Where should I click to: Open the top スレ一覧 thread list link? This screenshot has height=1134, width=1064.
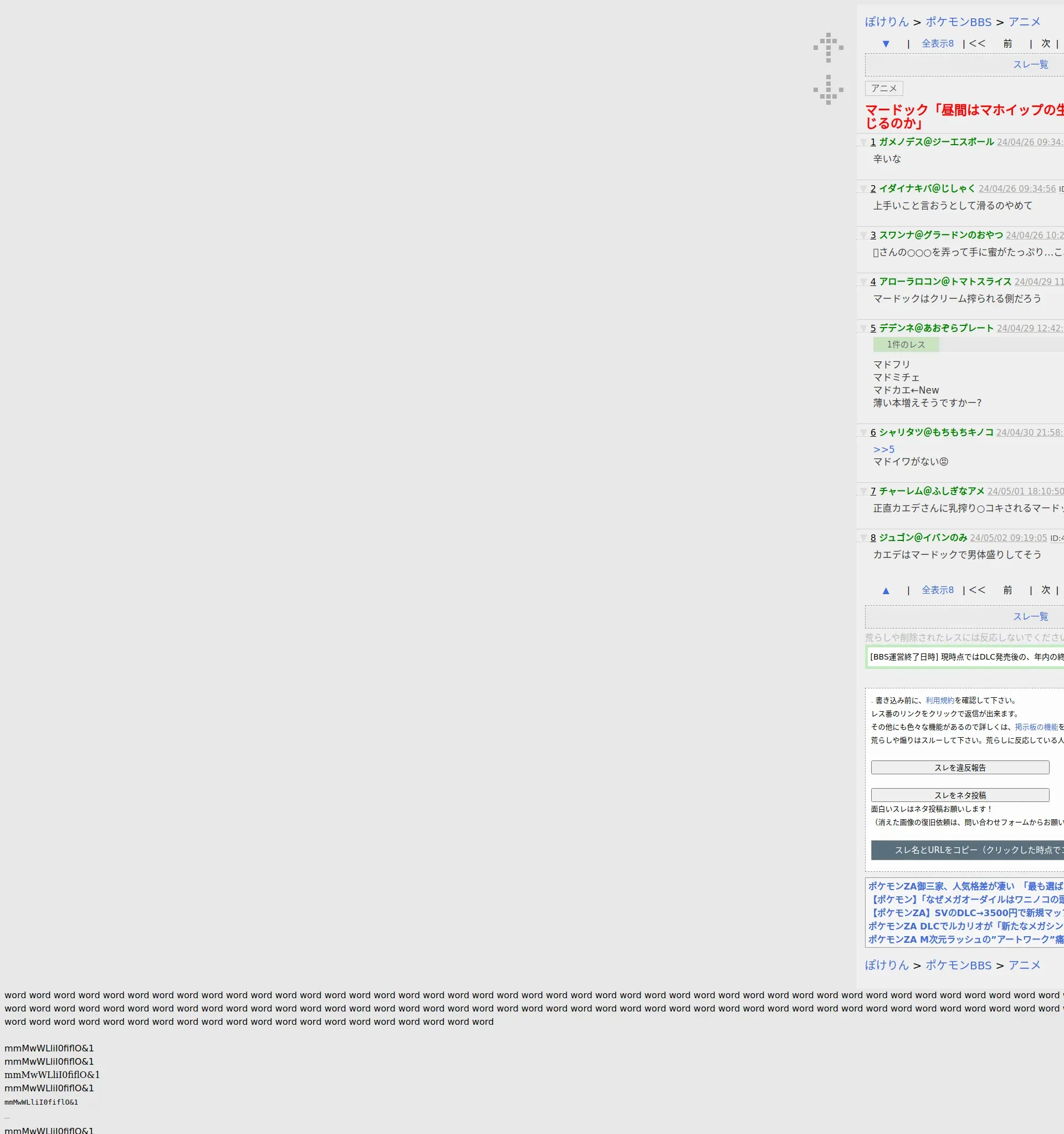pyautogui.click(x=1030, y=64)
